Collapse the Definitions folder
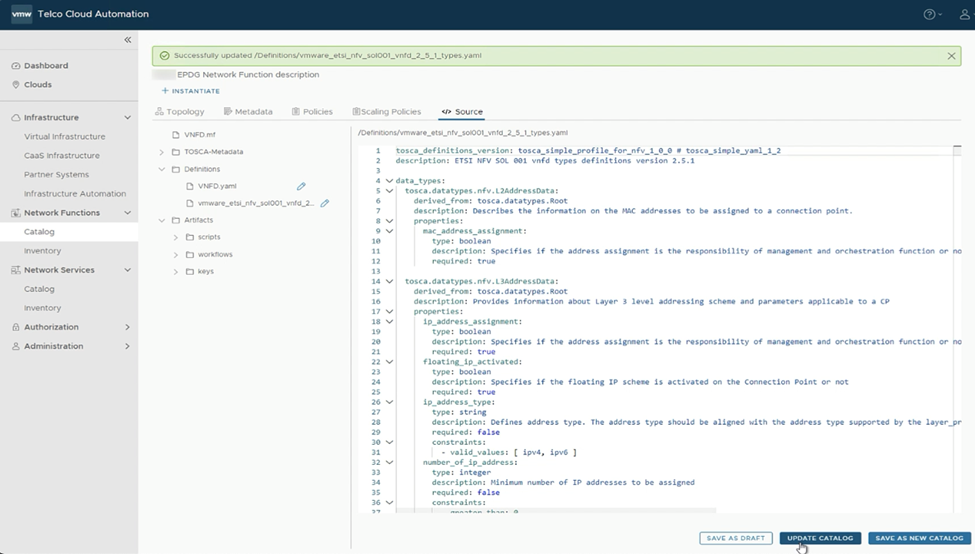 coord(162,169)
